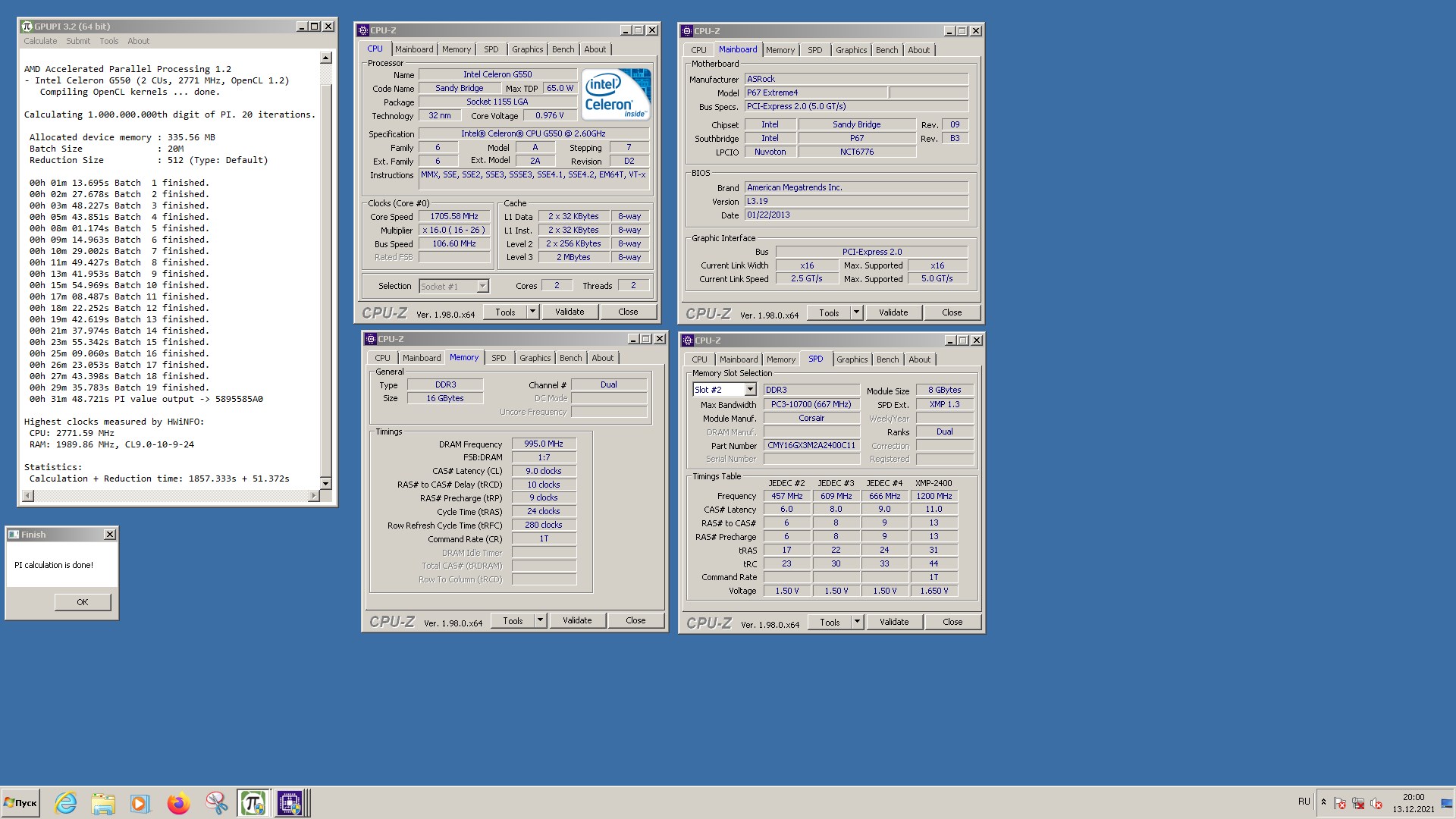1456x819 pixels.
Task: Open Firefox from the taskbar
Action: (x=178, y=802)
